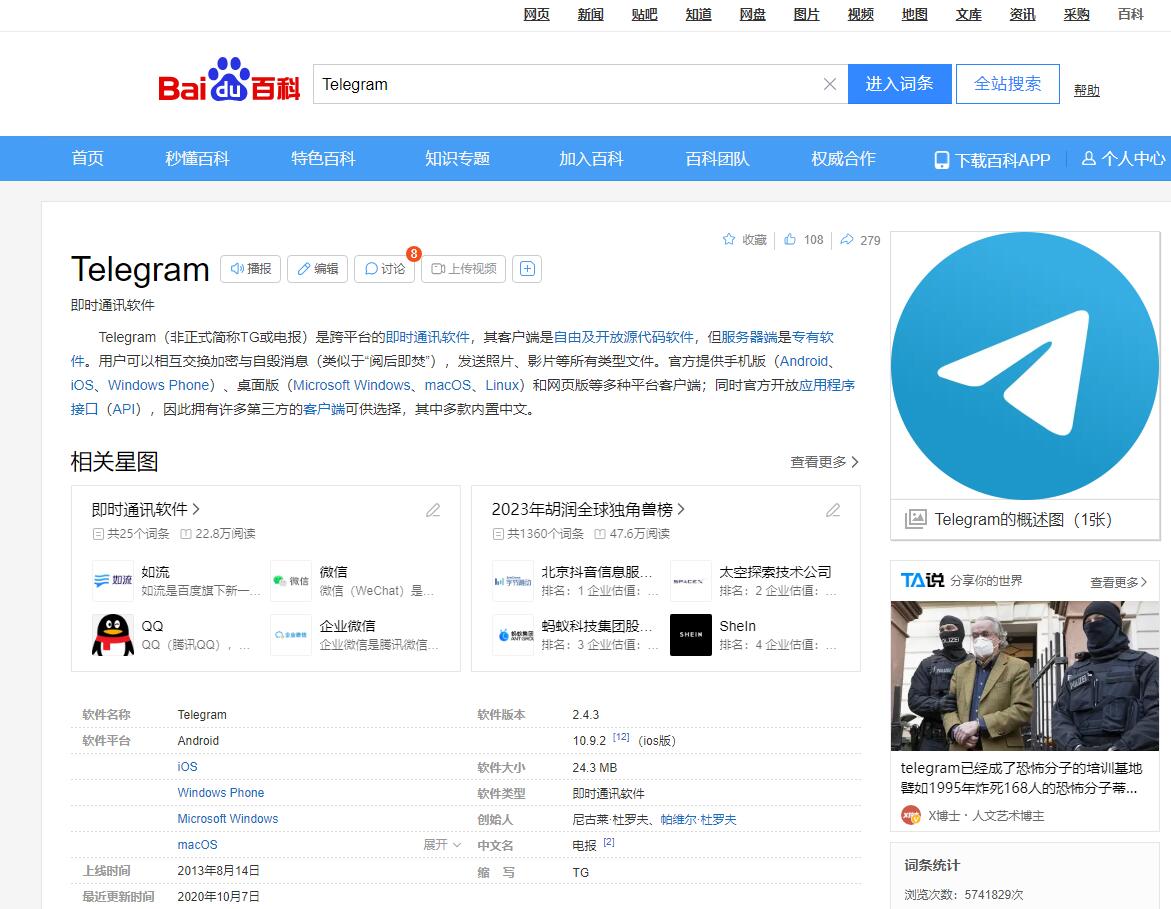Select the 知识专题 tab
The width and height of the screenshot is (1171, 909).
[457, 158]
